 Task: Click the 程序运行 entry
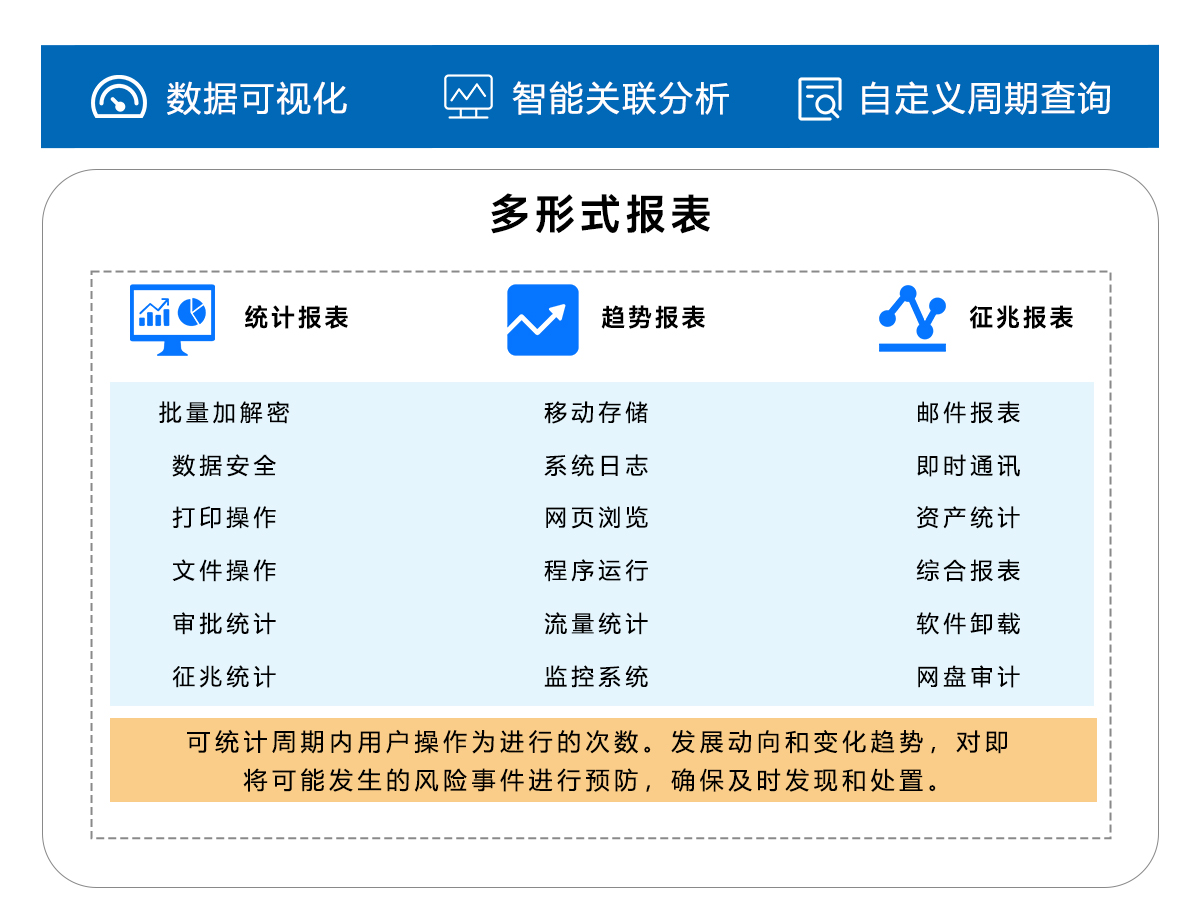pos(597,571)
